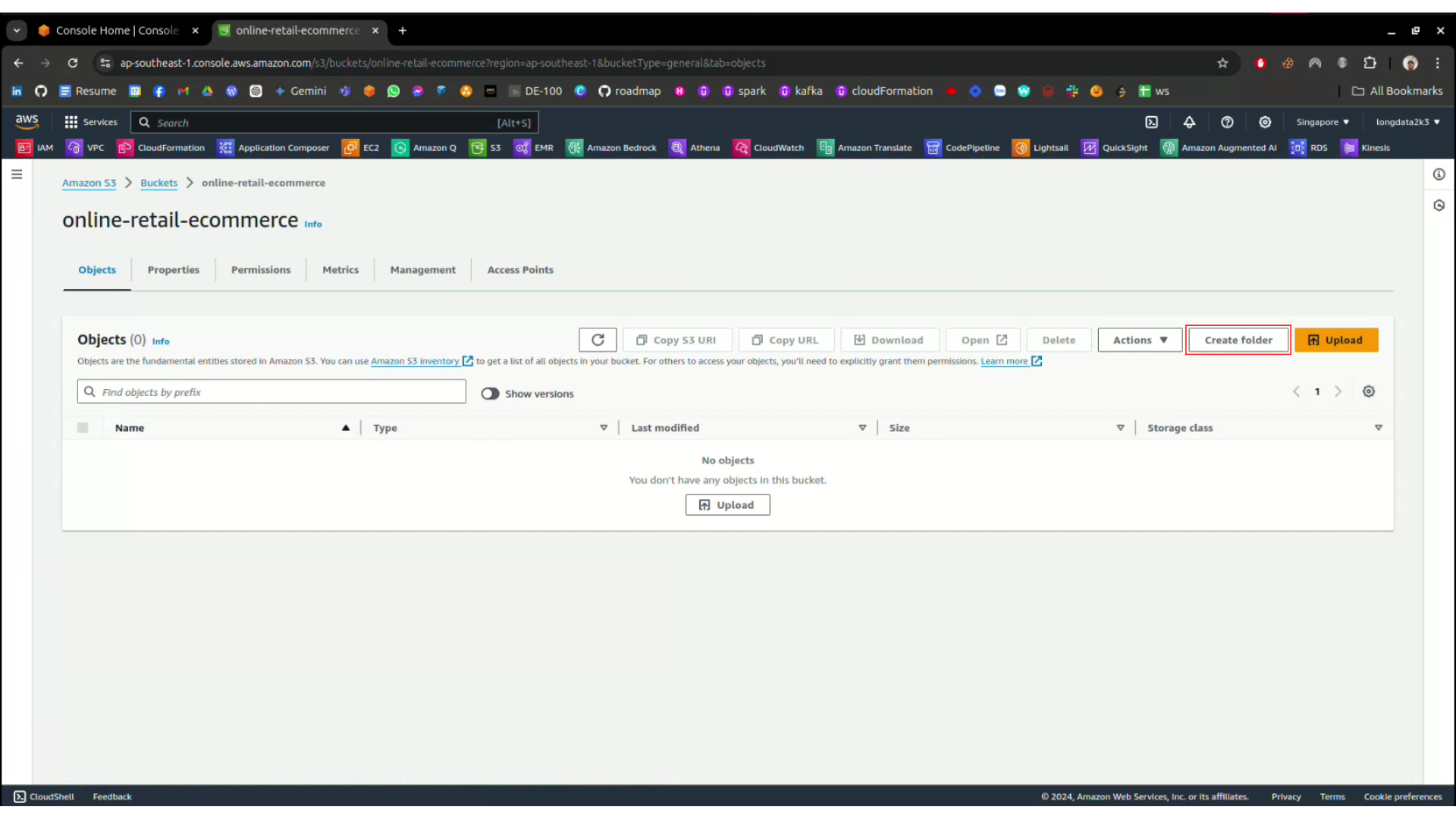Click the refresh objects icon button

598,340
